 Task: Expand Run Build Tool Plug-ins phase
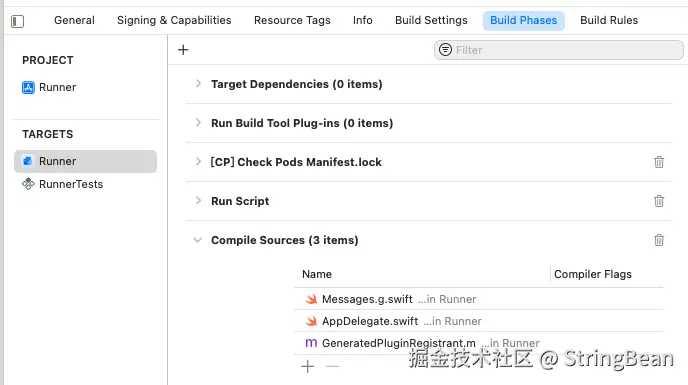click(x=198, y=122)
